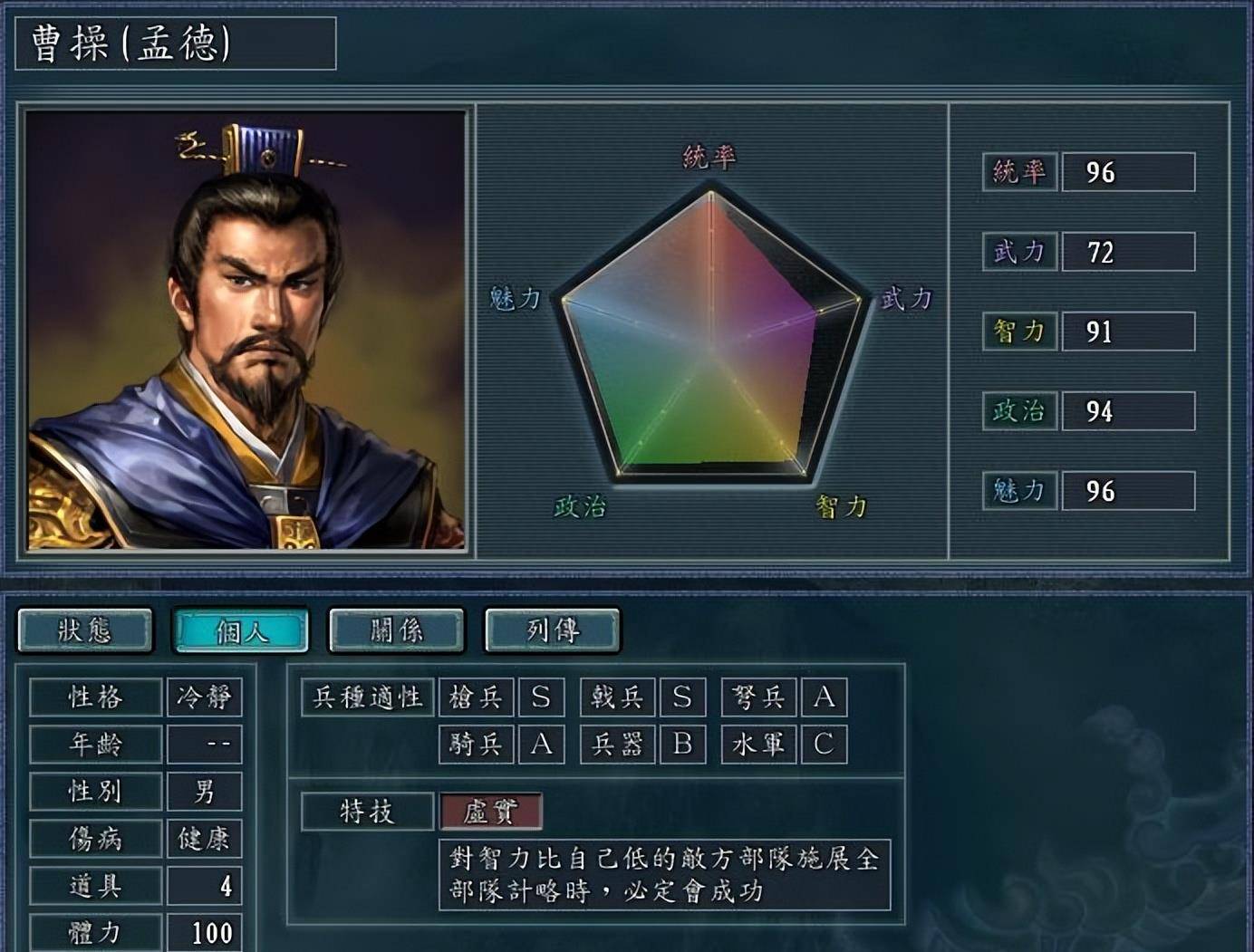Select the 兵器 B rating box

pyautogui.click(x=682, y=745)
